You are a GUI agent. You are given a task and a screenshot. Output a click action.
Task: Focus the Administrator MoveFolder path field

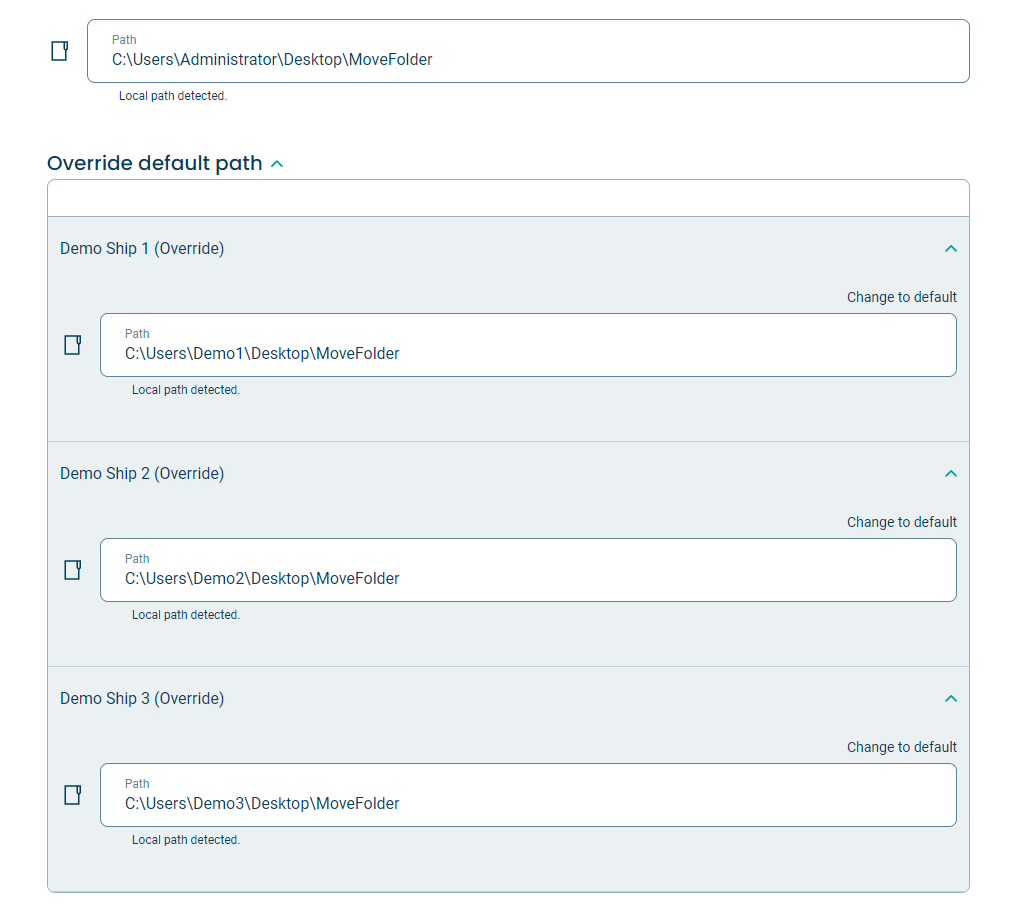tap(528, 51)
